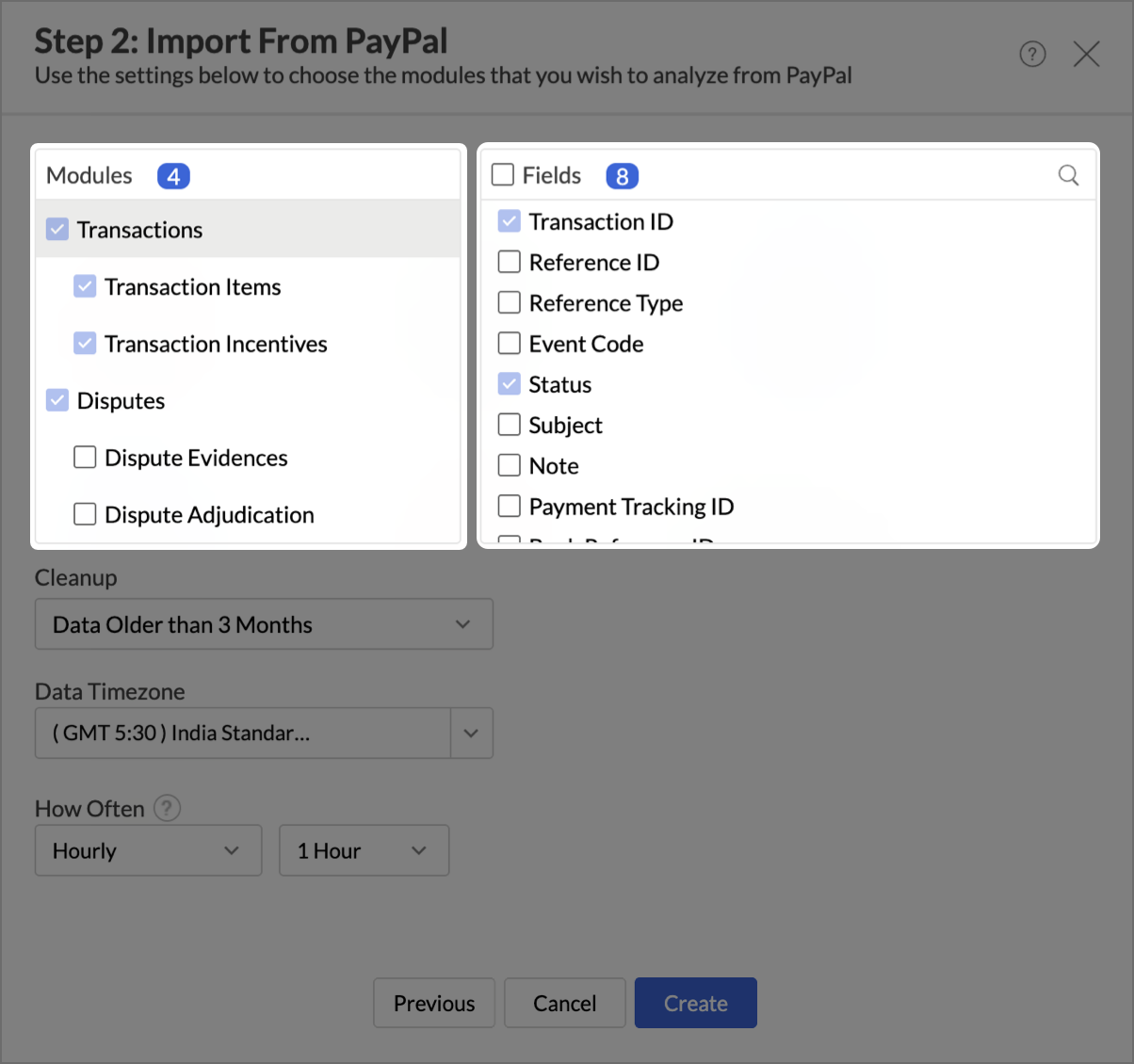Check the Reference ID field
The width and height of the screenshot is (1134, 1064).
pos(510,262)
